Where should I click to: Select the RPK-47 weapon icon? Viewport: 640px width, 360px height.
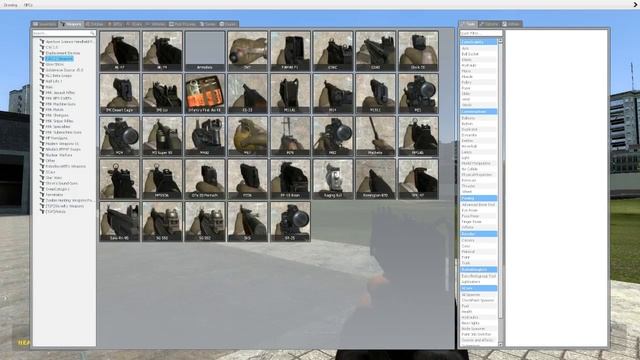pyautogui.click(x=418, y=179)
